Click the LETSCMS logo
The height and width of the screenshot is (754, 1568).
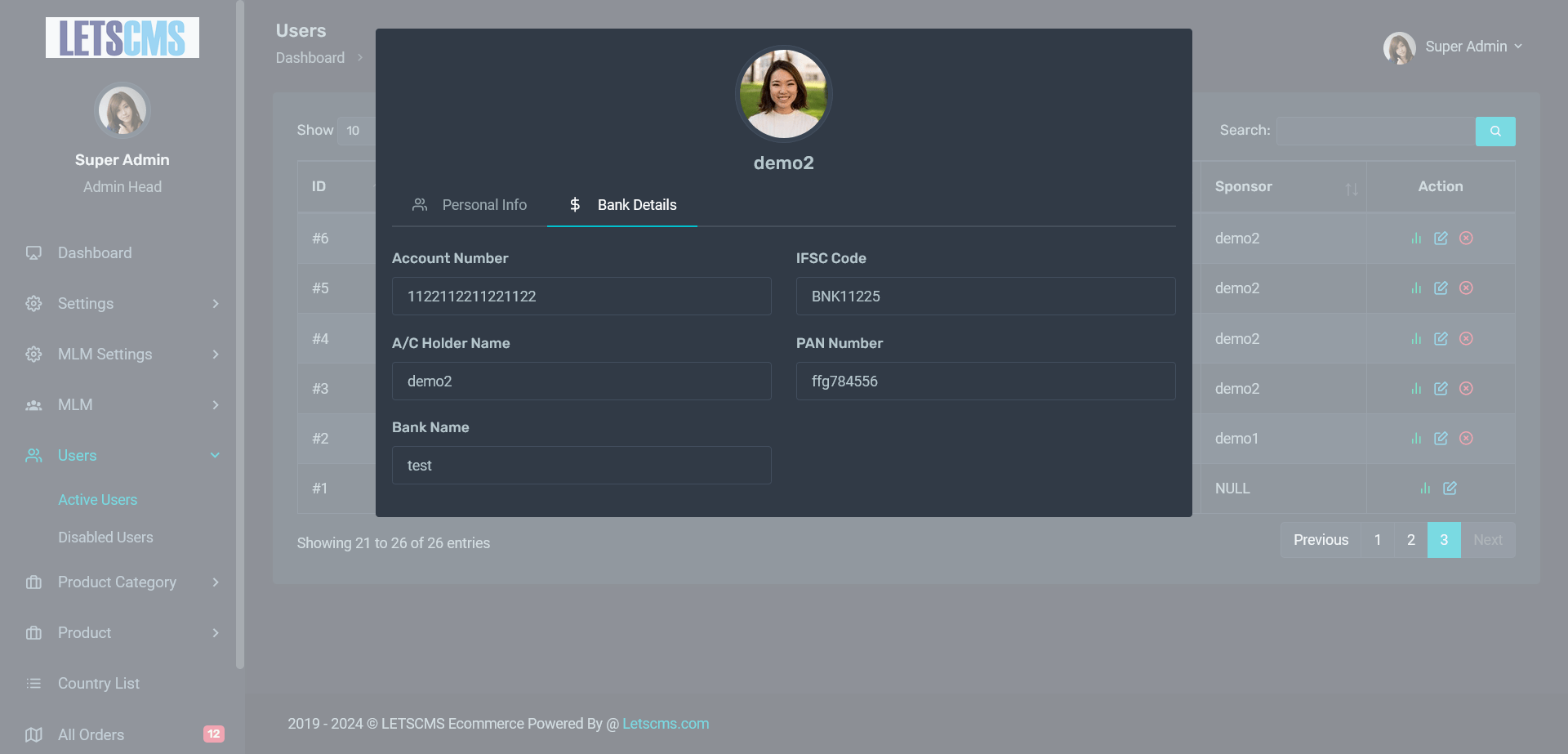[x=122, y=38]
